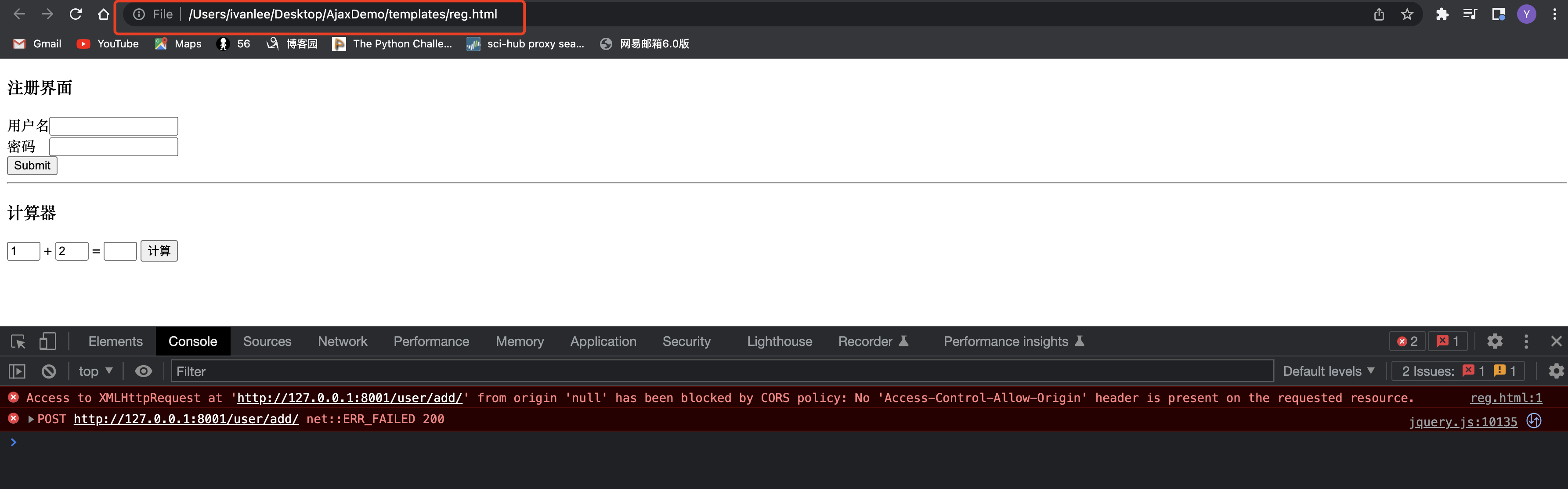Click the share page icon
Image resolution: width=1568 pixels, height=489 pixels.
tap(1379, 14)
